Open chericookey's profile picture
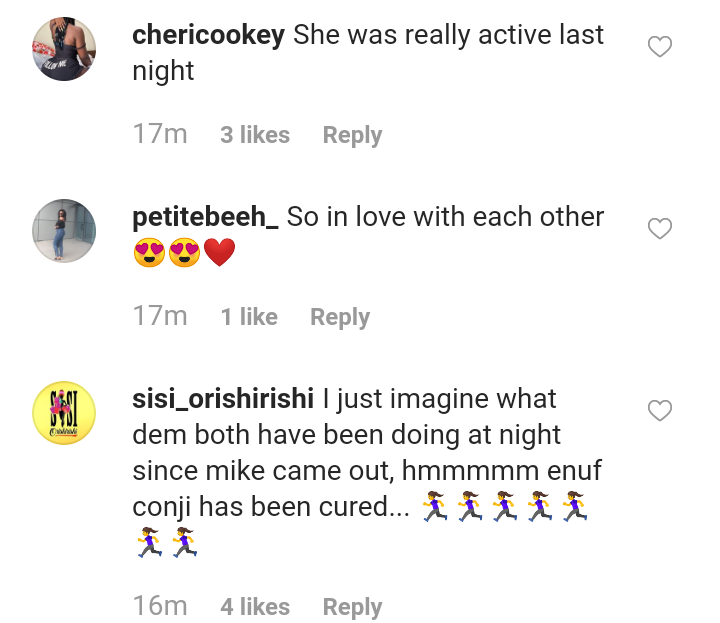Image resolution: width=720 pixels, height=623 pixels. (x=65, y=49)
